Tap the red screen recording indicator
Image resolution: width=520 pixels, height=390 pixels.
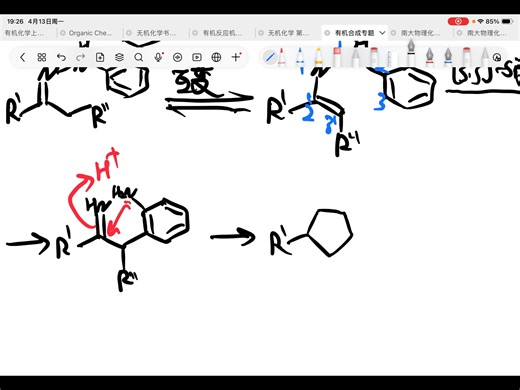pyautogui.click(x=458, y=21)
